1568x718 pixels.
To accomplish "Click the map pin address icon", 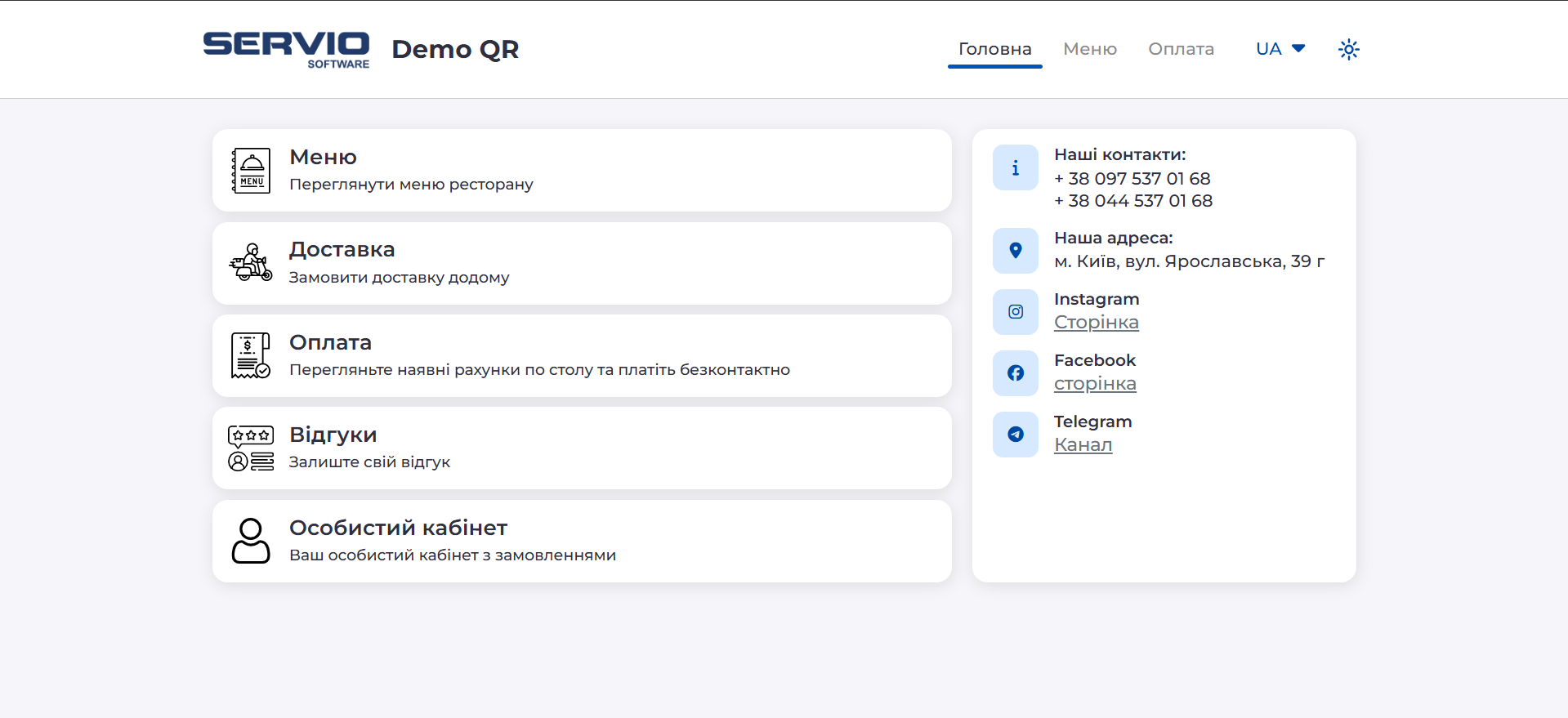I will [x=1015, y=250].
